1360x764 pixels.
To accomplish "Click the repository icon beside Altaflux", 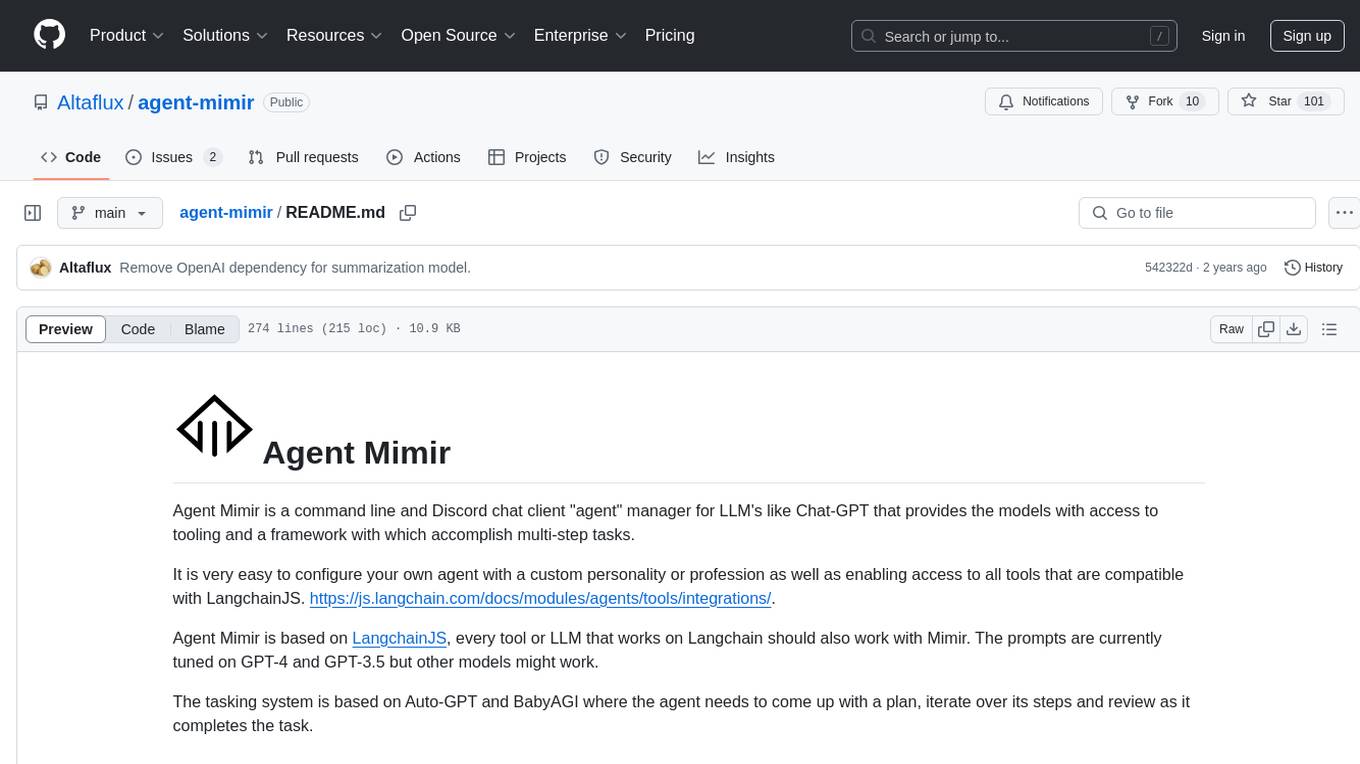I will coord(41,102).
